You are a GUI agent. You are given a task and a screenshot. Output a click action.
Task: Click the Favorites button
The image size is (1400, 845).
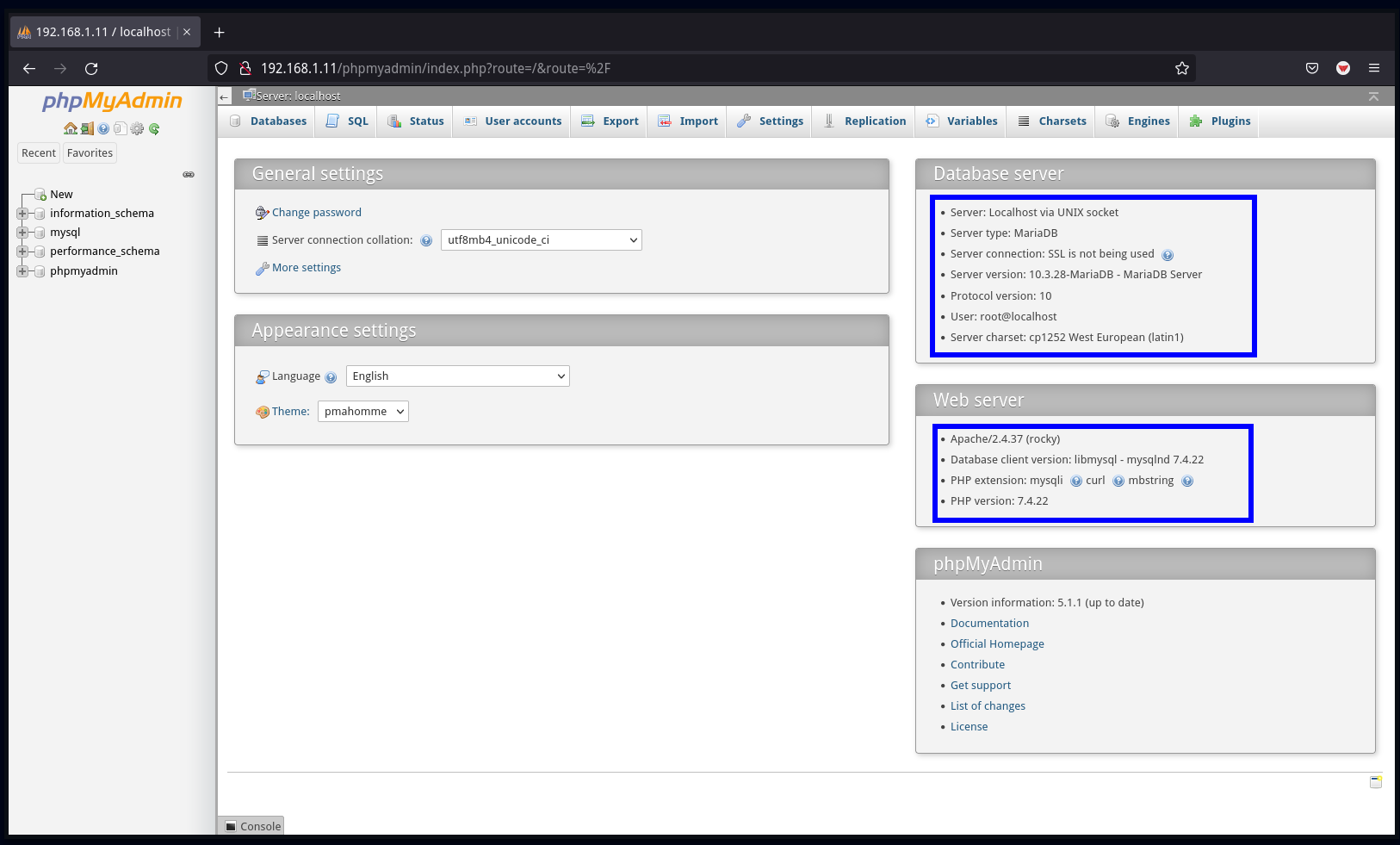pyautogui.click(x=90, y=153)
